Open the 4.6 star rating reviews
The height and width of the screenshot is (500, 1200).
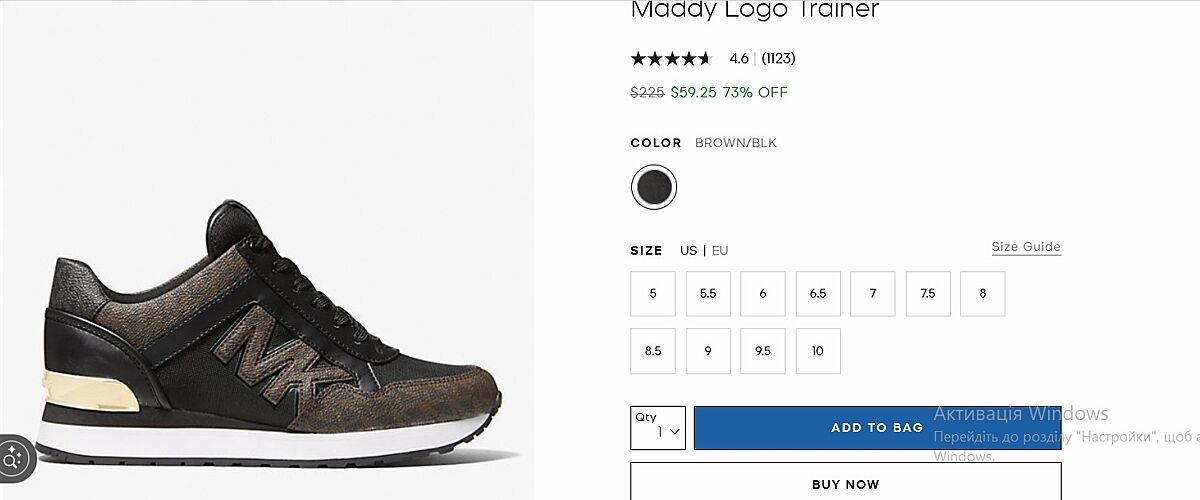(x=712, y=58)
